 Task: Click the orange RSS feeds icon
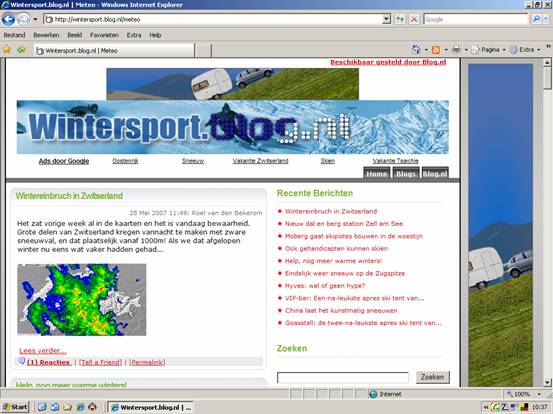coord(436,50)
